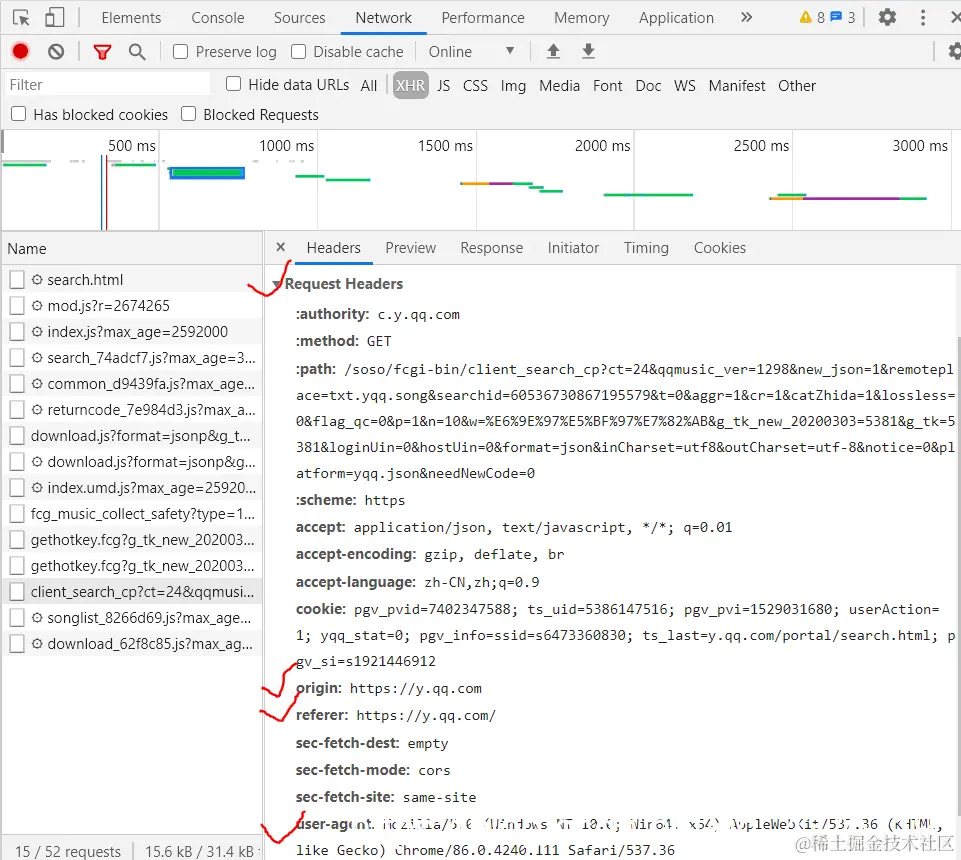Check Blocked Requests option

[x=189, y=114]
